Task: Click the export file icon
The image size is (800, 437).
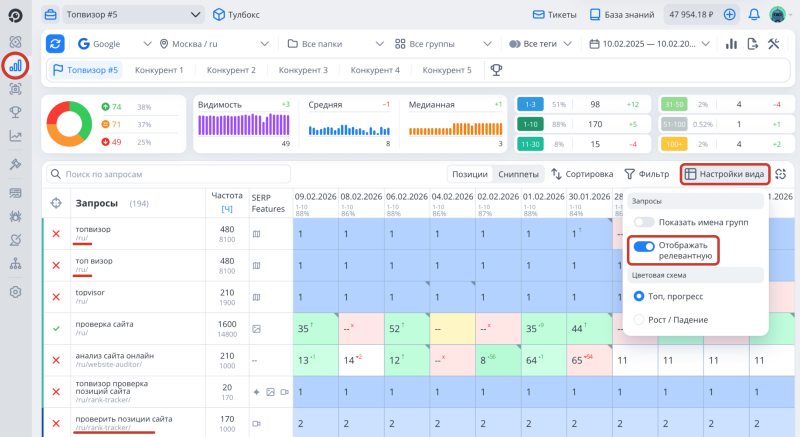Action: [751, 44]
